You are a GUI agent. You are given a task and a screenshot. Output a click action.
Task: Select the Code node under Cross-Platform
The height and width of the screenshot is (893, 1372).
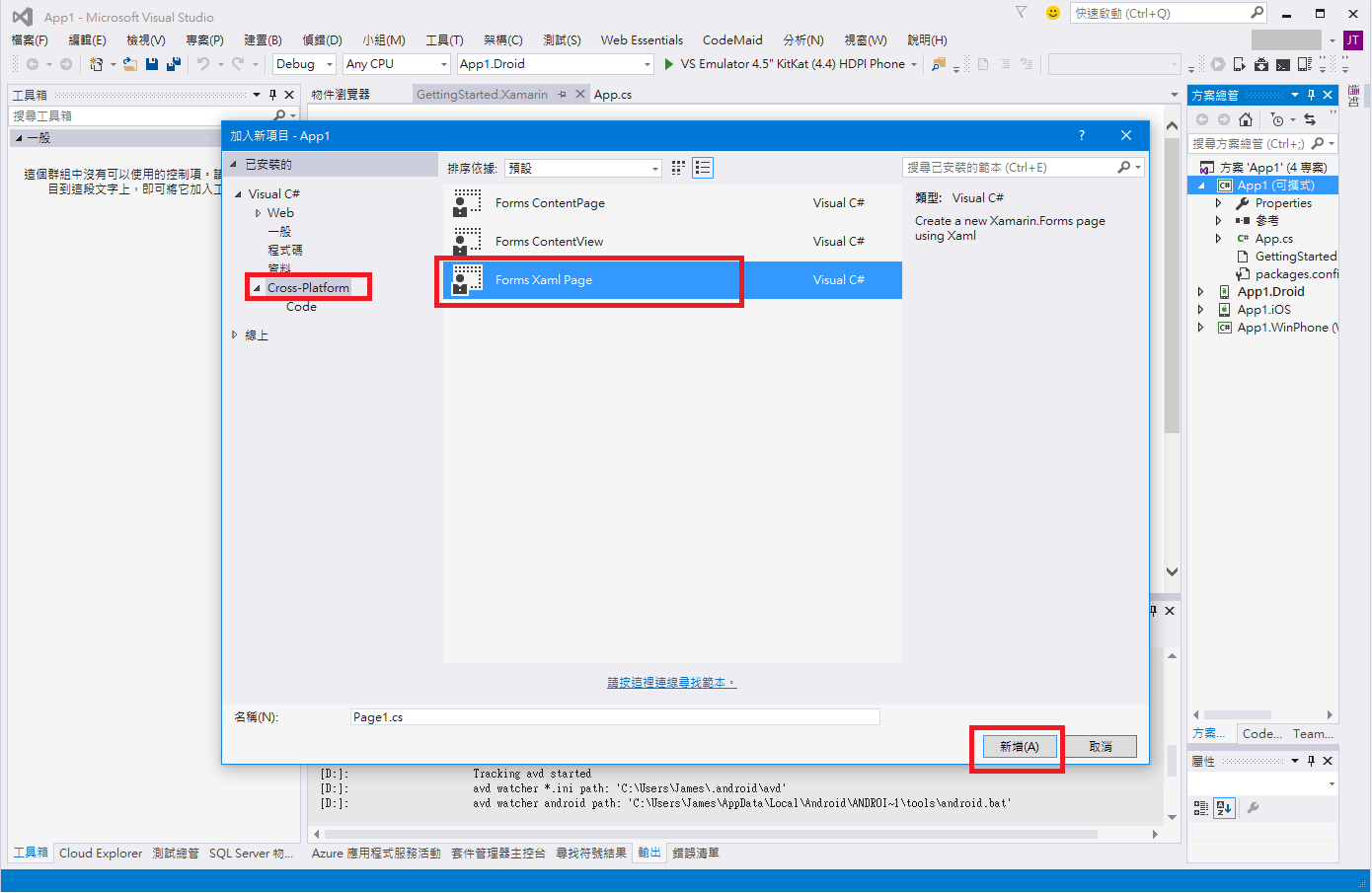point(301,307)
